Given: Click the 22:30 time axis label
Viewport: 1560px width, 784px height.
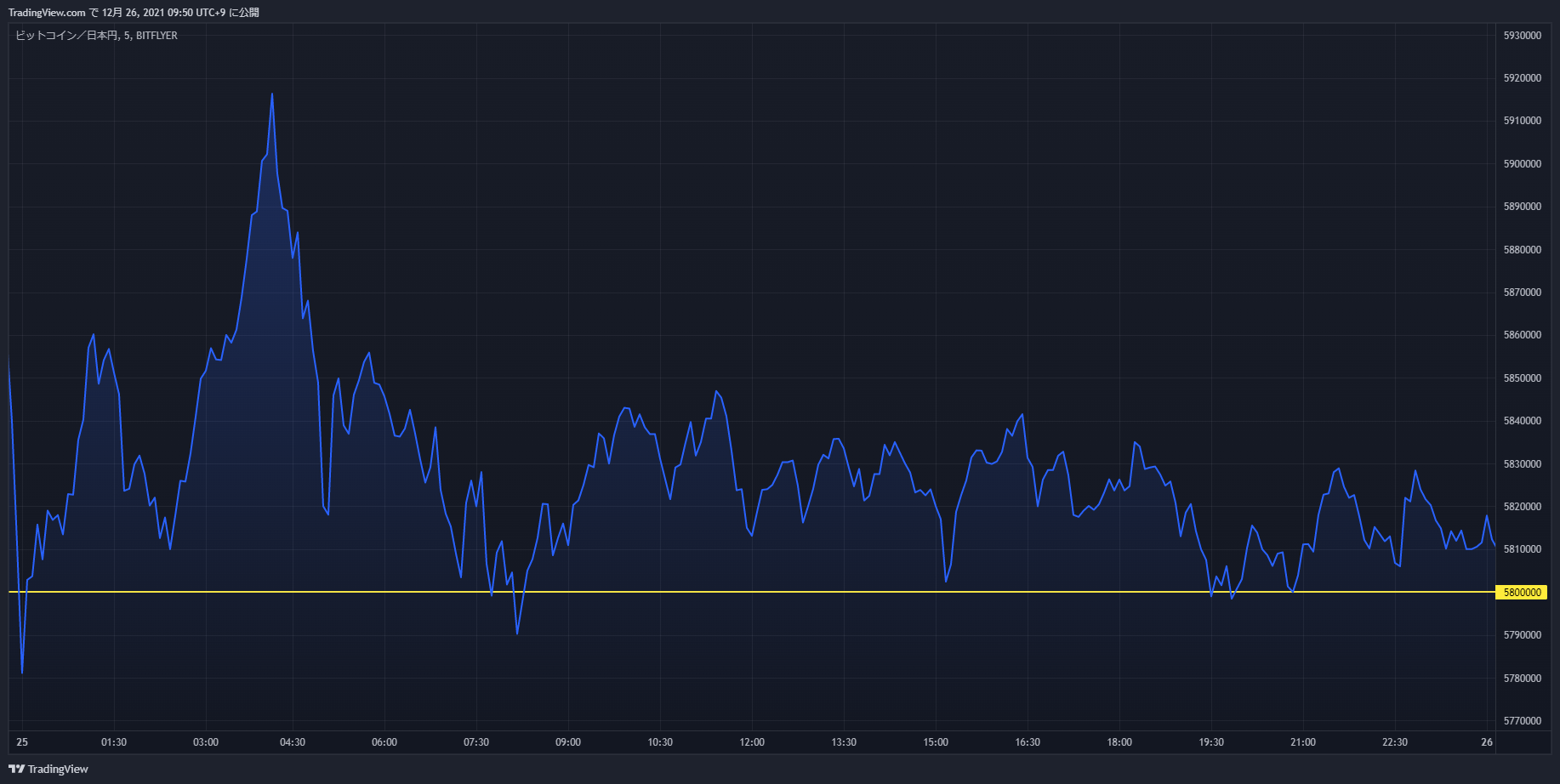Looking at the screenshot, I should [1395, 742].
